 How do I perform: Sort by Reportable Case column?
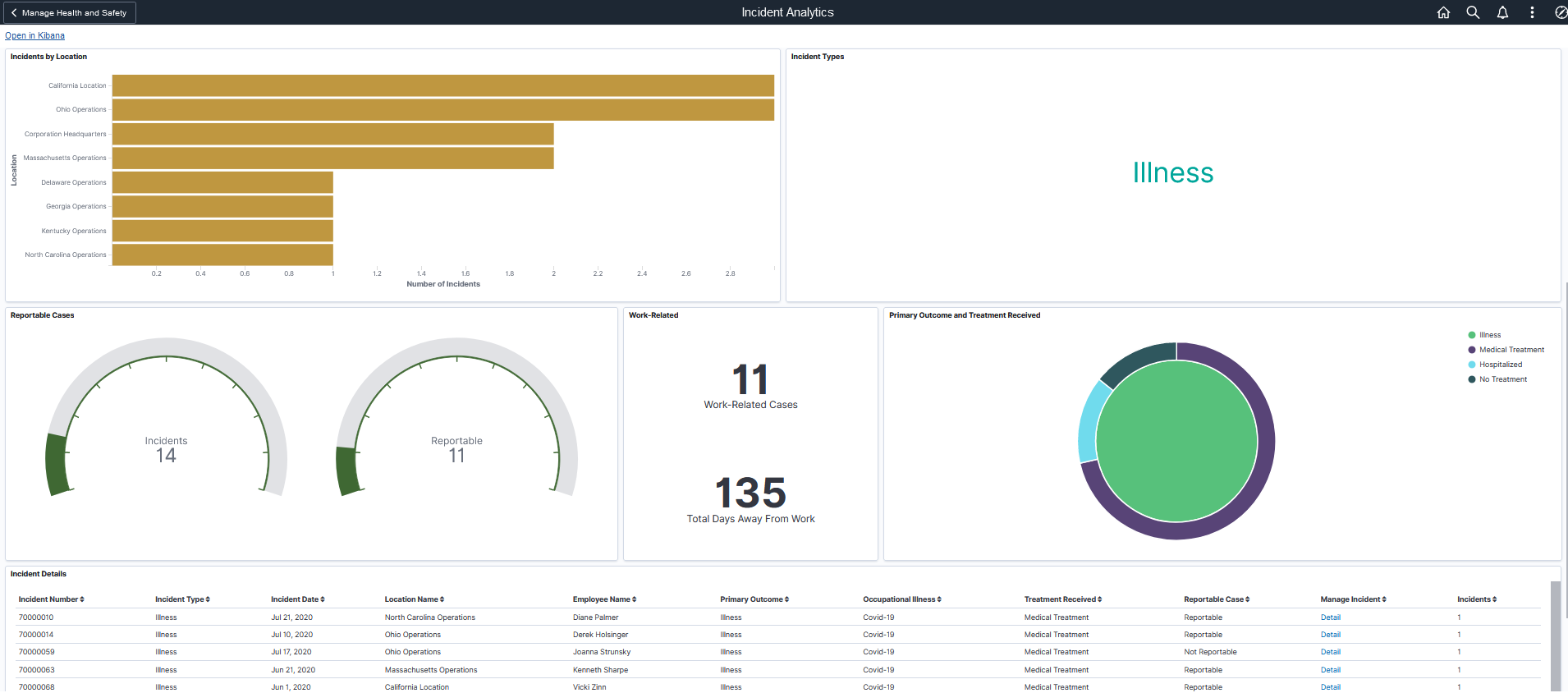coord(1216,599)
